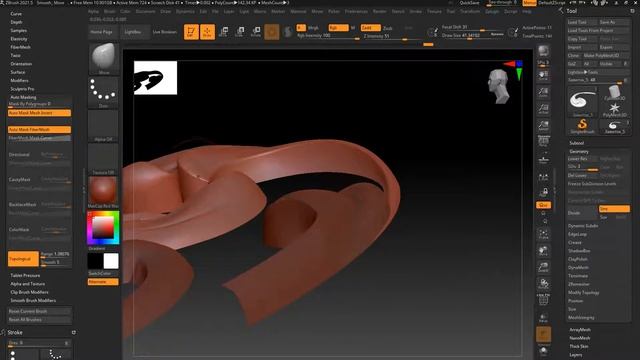Viewport: 640px width, 360px height.
Task: Expand the ZRemesher section
Action: tap(579, 284)
